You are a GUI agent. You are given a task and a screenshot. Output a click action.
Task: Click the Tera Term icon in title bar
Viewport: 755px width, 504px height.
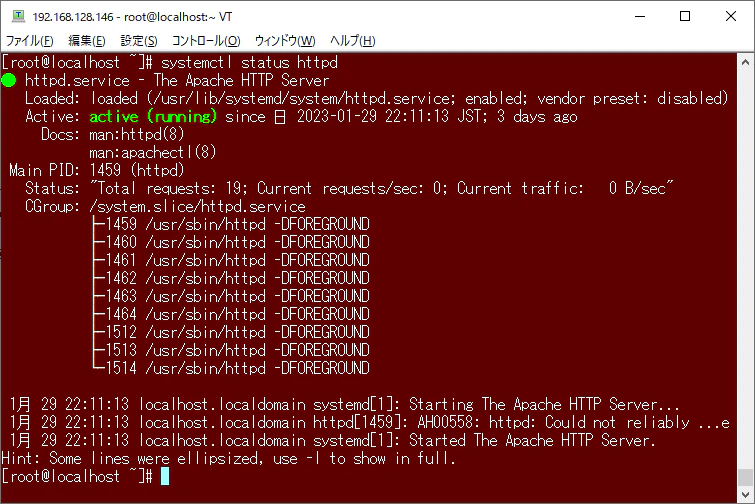point(18,16)
